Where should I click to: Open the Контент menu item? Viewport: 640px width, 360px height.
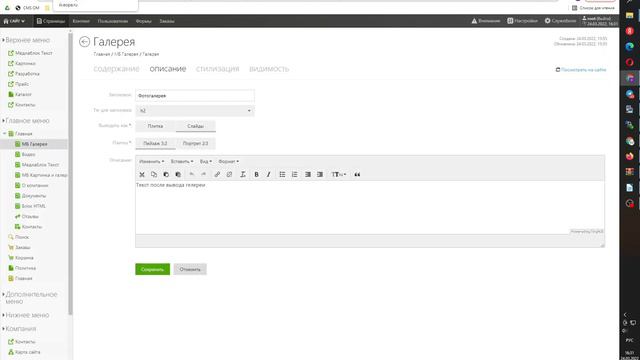[x=81, y=21]
